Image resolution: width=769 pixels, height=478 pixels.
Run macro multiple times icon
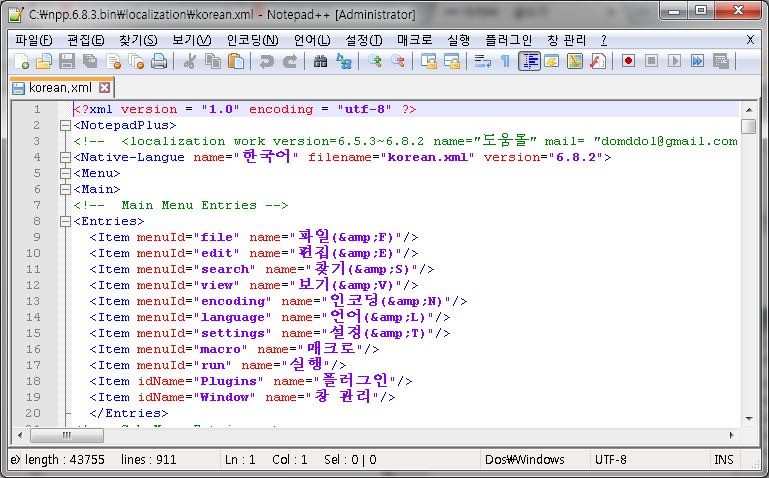pos(697,61)
